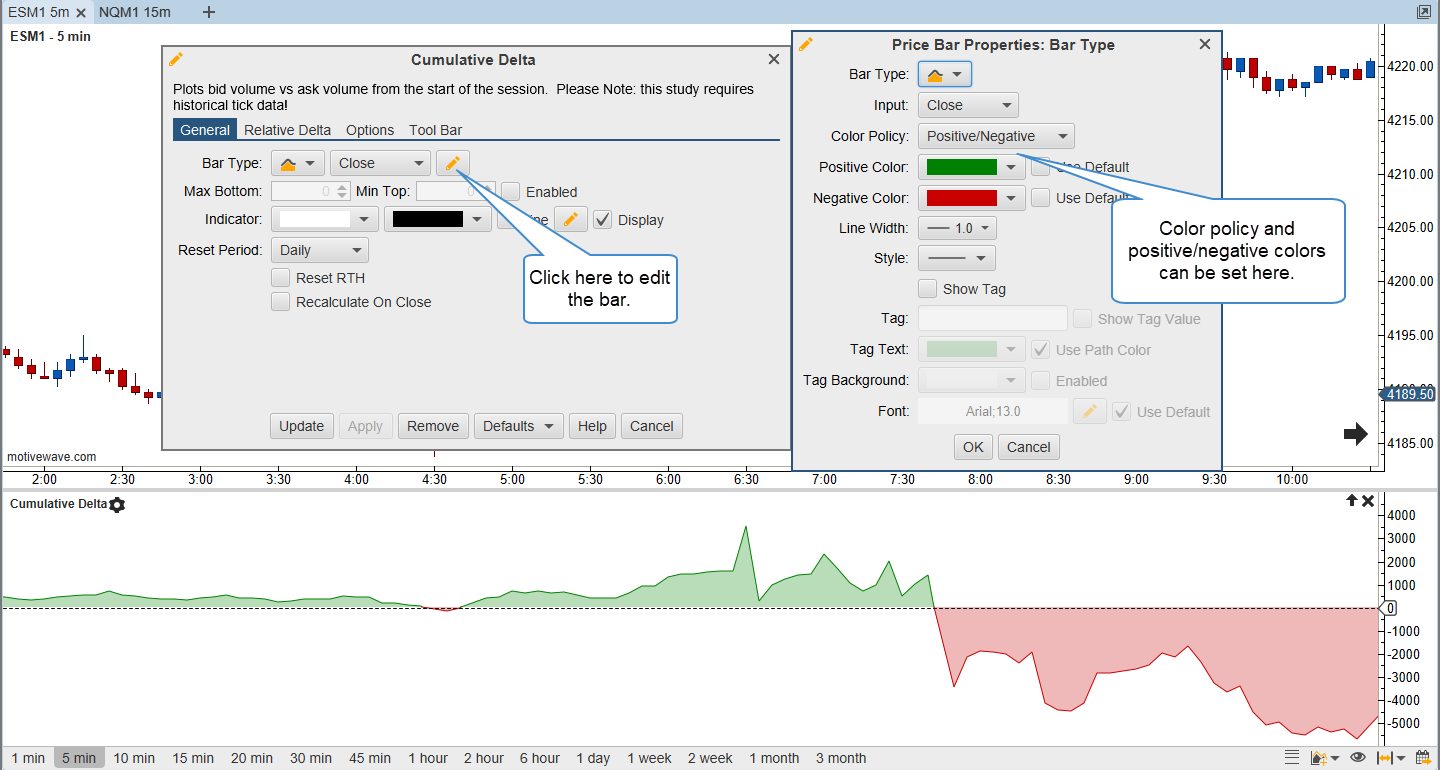
Task: Open the Line Width dropdown
Action: tap(957, 228)
